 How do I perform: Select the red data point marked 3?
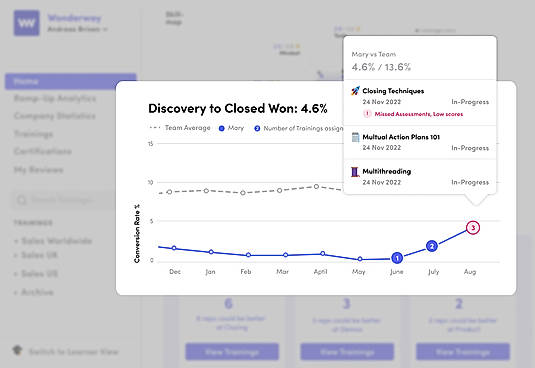click(x=473, y=227)
